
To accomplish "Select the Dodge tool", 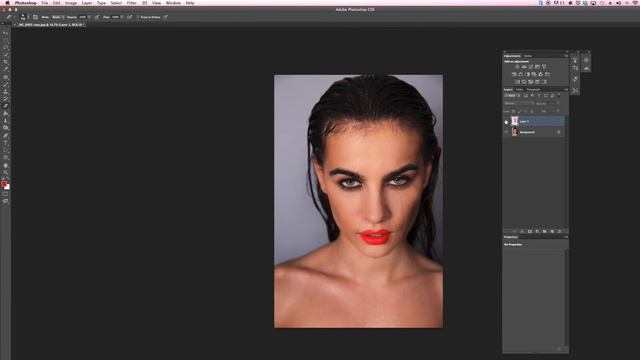I will point(6,128).
